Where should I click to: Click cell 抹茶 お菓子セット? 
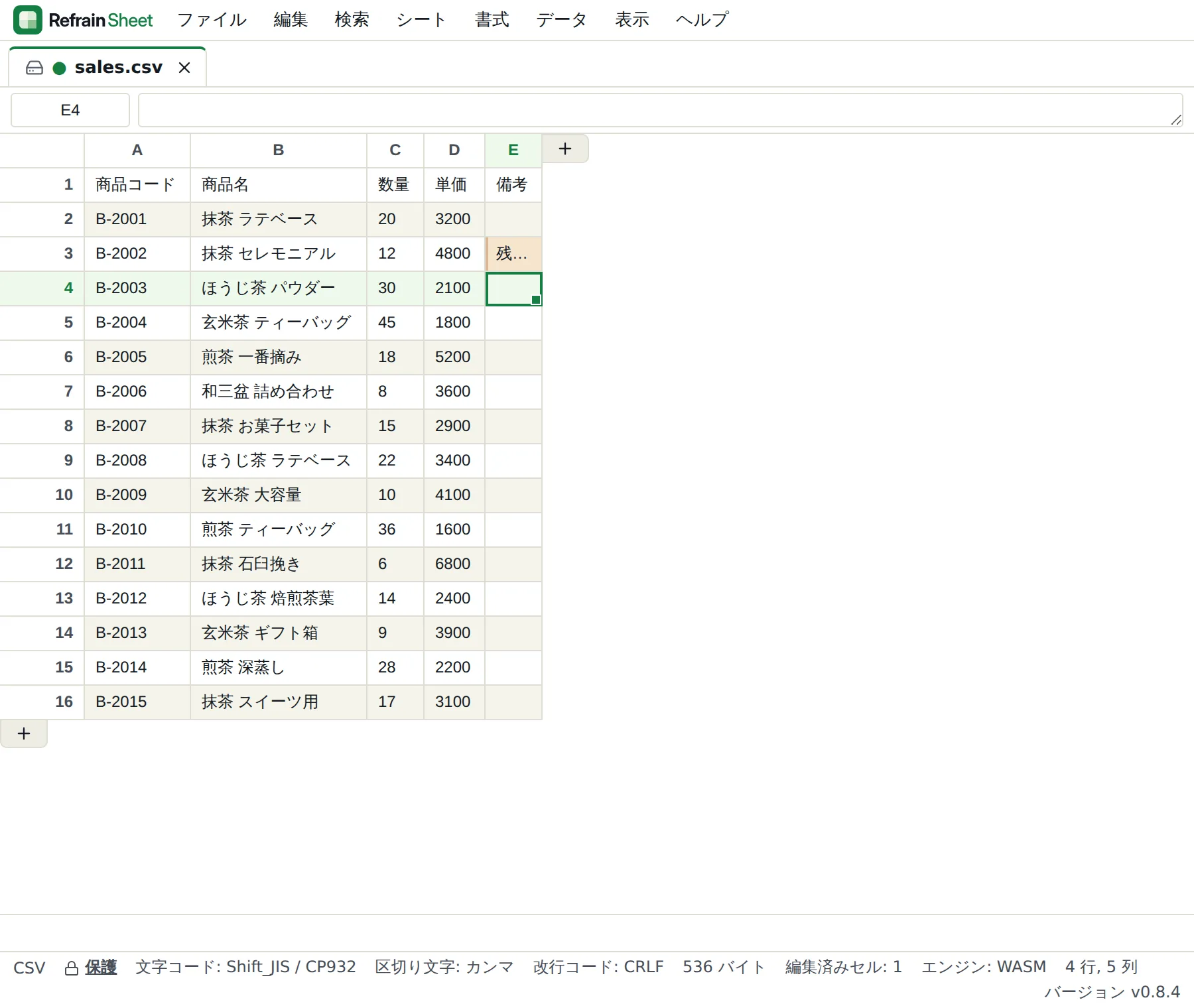point(279,426)
